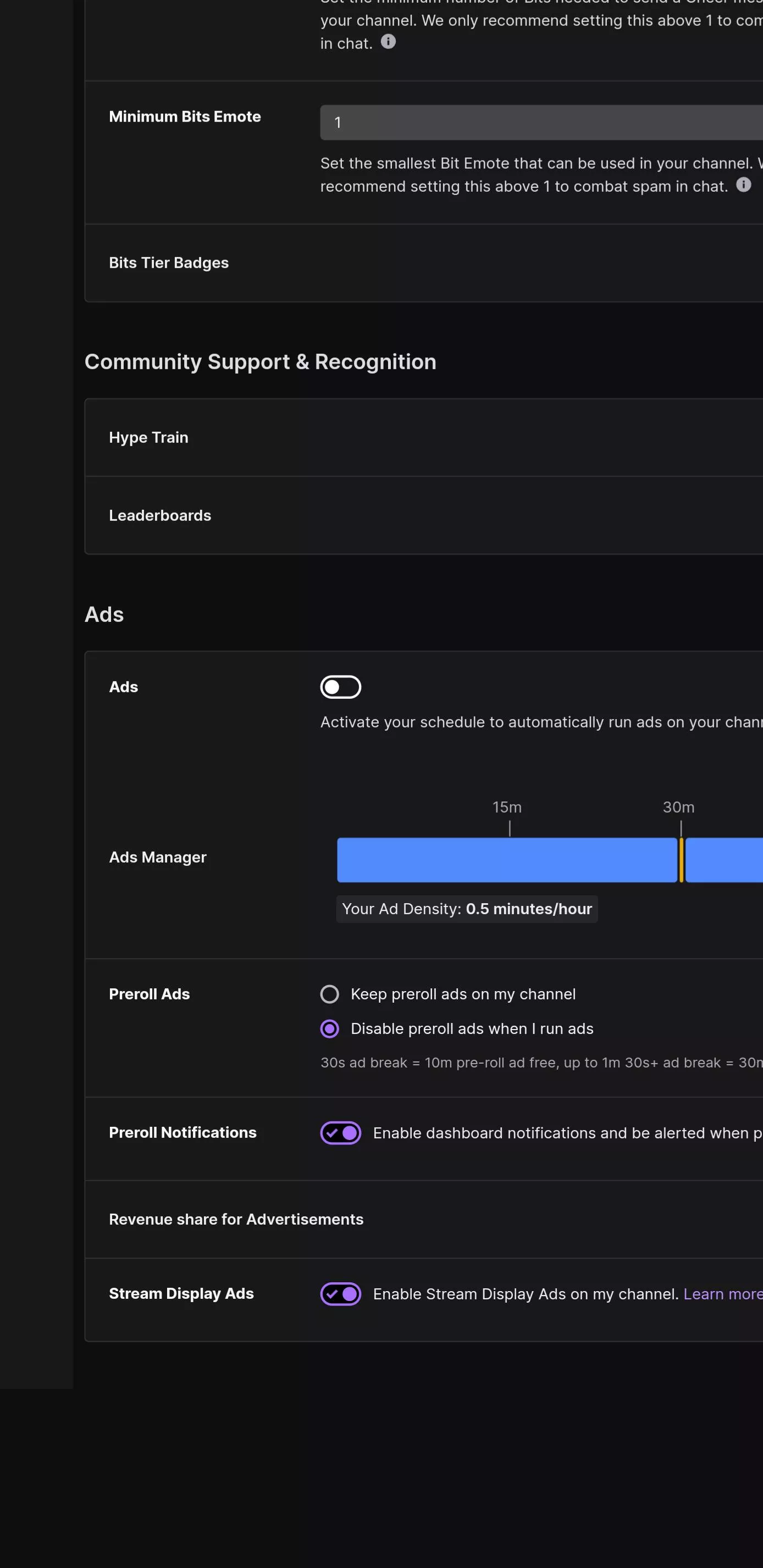Click the '30s ad break = 10m pre-roll' note

pyautogui.click(x=541, y=1062)
